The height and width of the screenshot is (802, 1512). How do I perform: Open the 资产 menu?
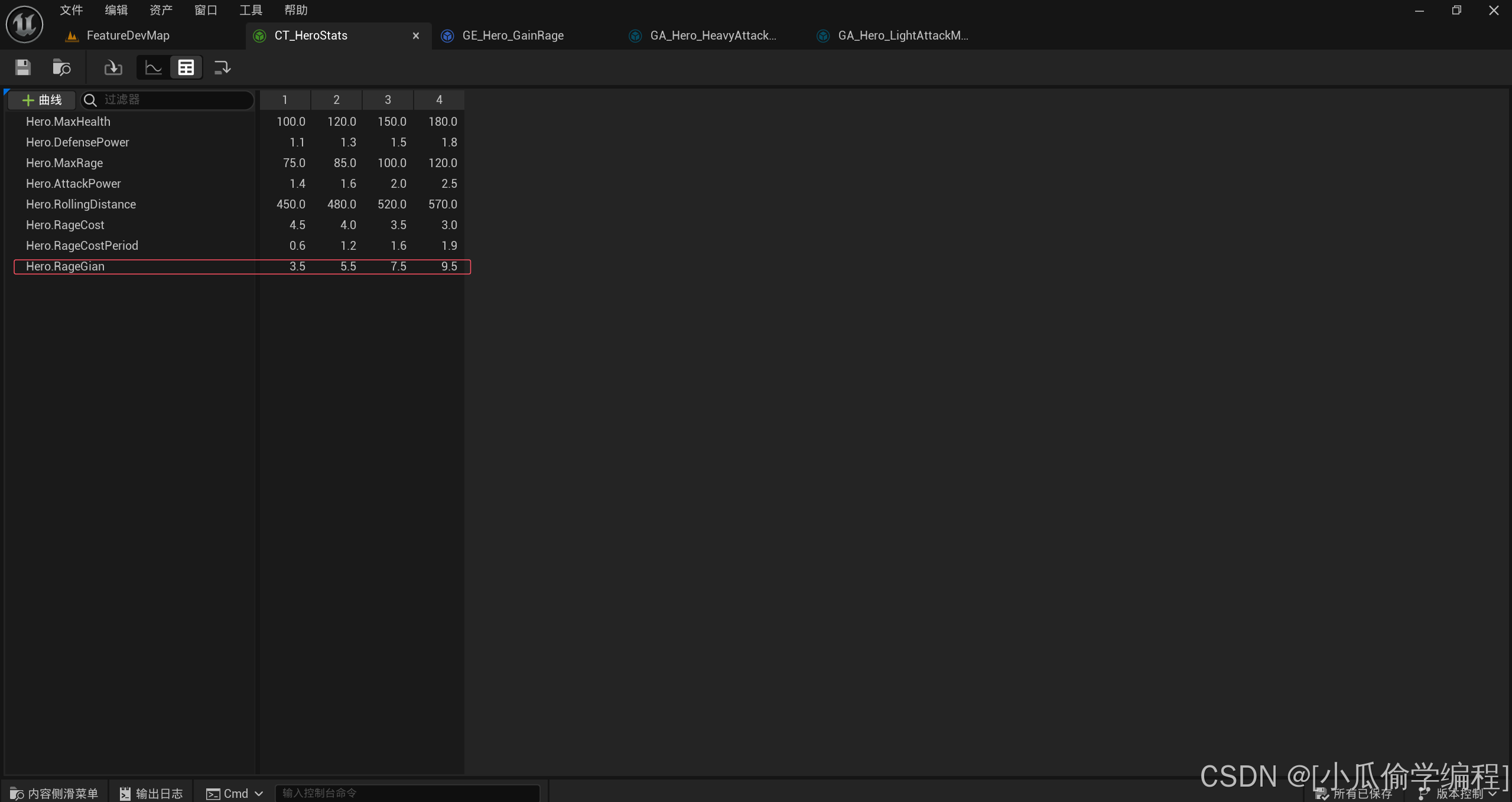(x=161, y=10)
